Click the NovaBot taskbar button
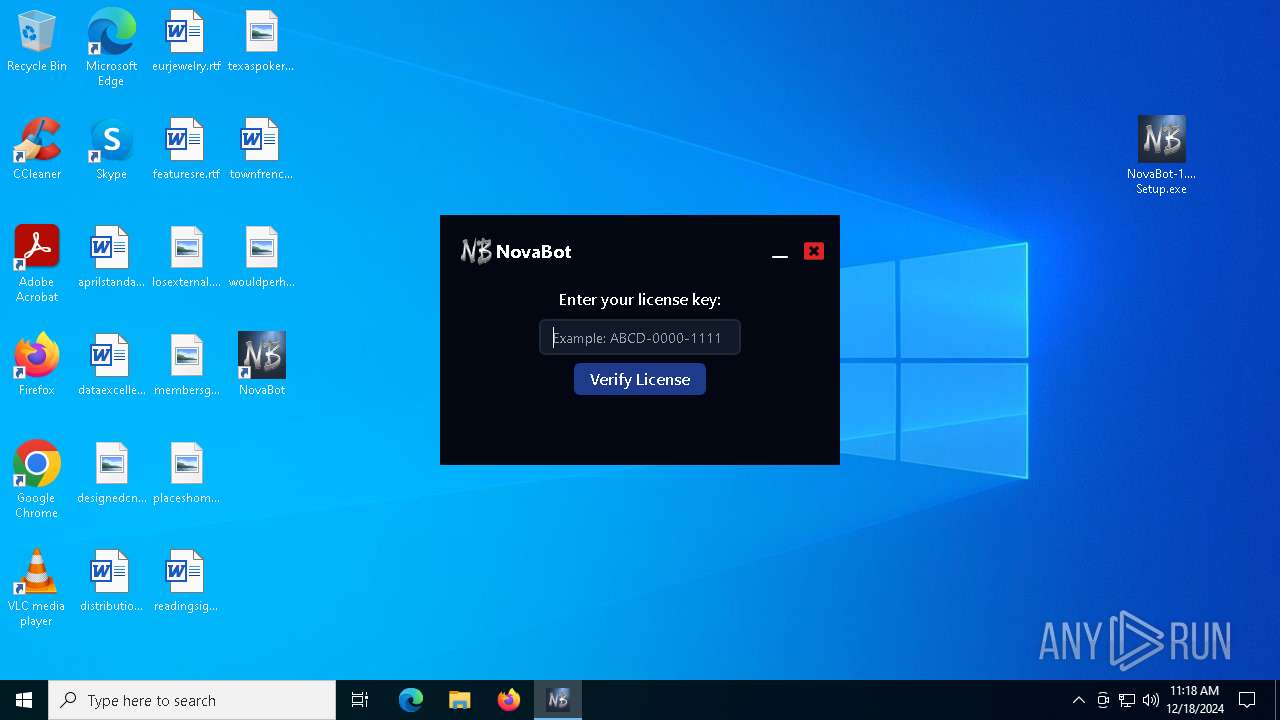Screen dimensions: 1280x720 pos(558,700)
